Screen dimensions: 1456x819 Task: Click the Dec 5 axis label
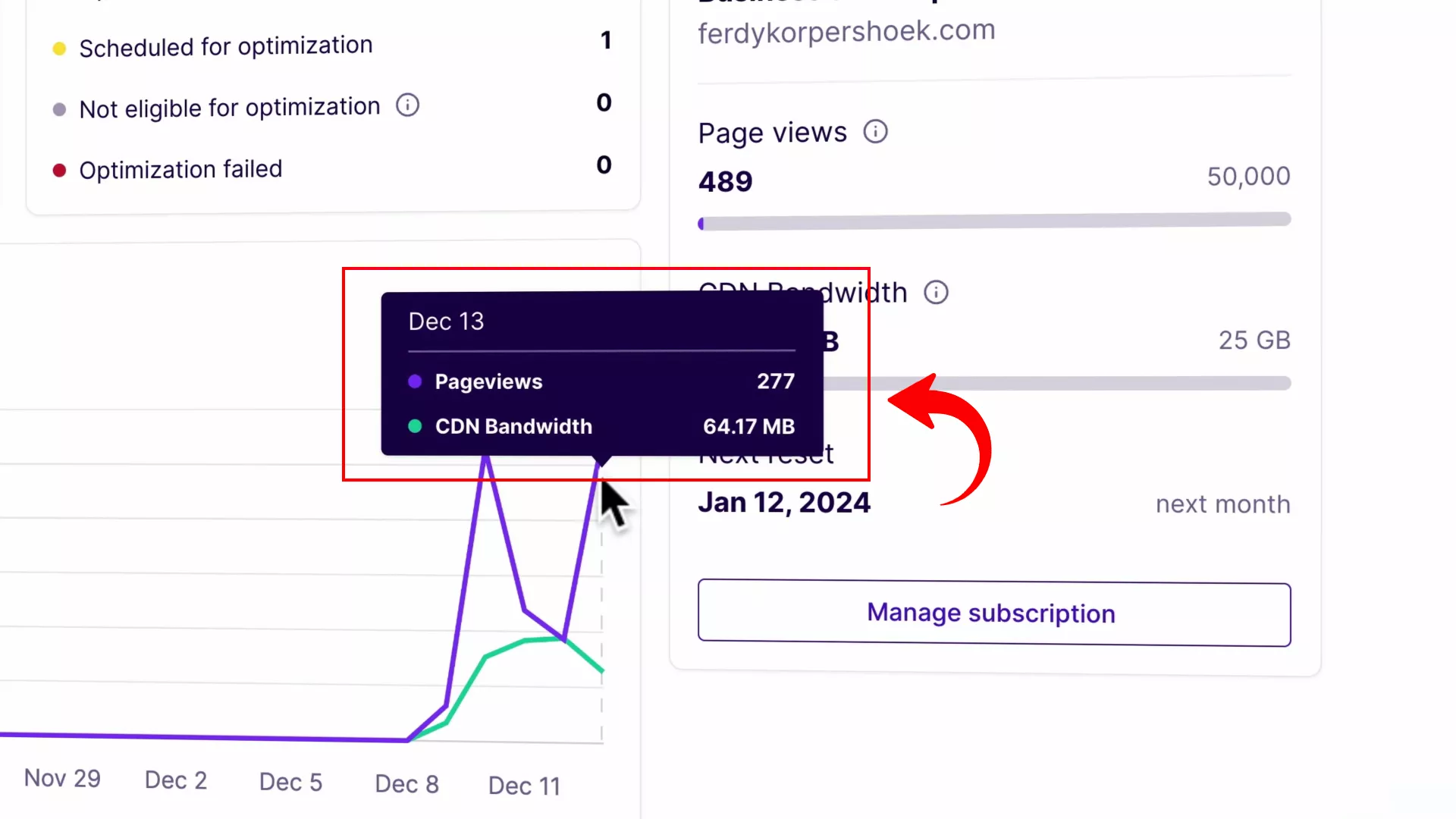click(x=290, y=782)
